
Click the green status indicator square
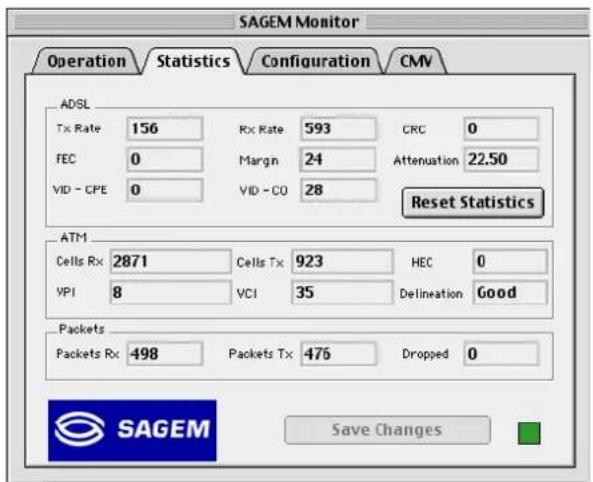click(x=529, y=434)
